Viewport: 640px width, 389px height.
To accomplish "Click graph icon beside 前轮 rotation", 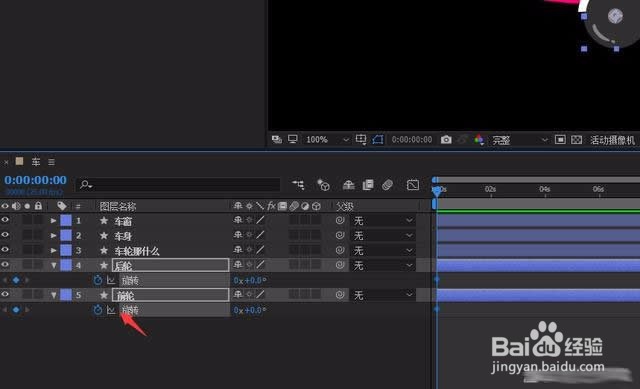I will click(111, 310).
